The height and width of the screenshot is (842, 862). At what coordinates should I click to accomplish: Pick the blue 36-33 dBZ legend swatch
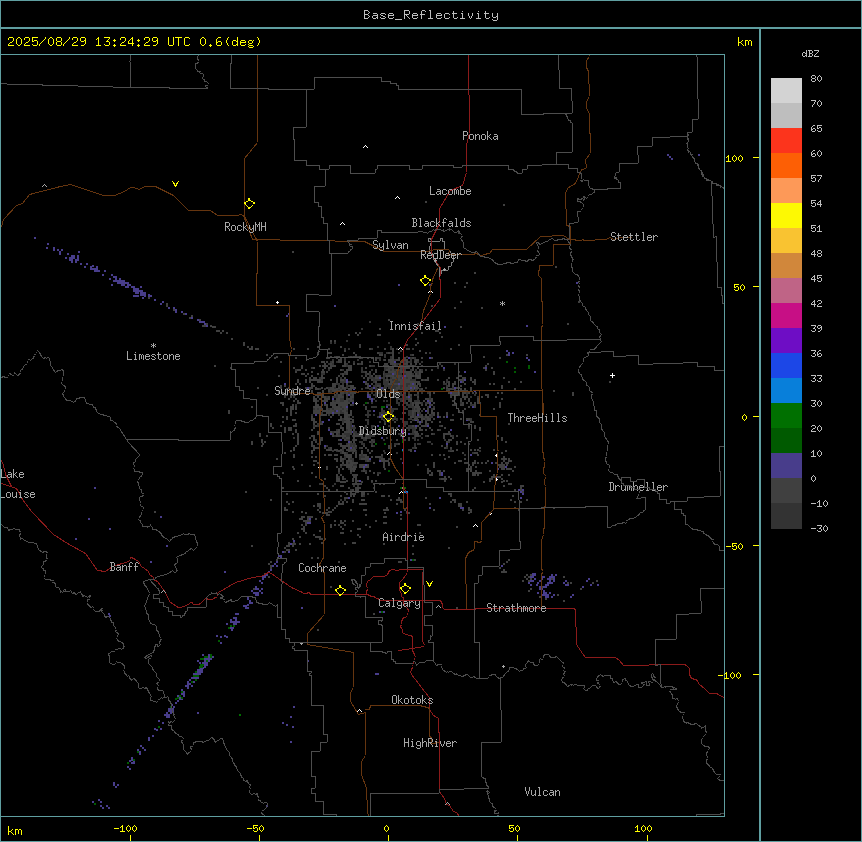786,365
